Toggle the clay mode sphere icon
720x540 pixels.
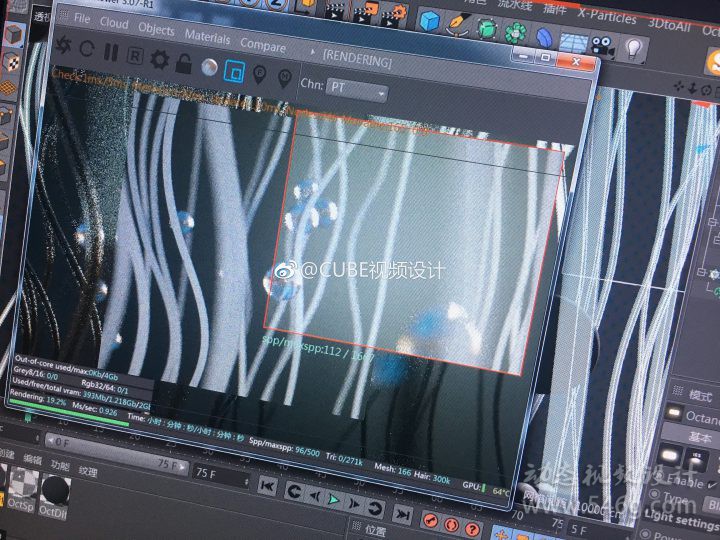[209, 68]
